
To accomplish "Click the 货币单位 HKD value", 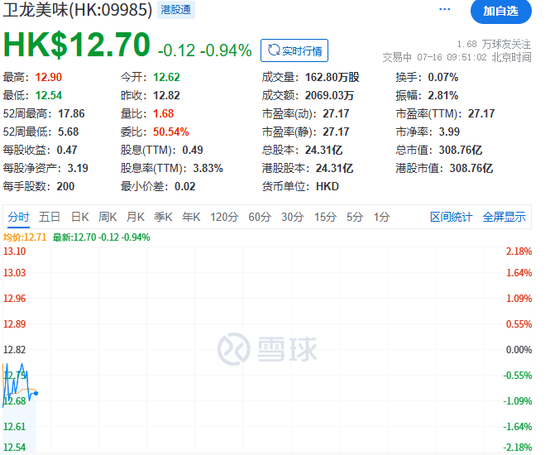I will pos(328,187).
